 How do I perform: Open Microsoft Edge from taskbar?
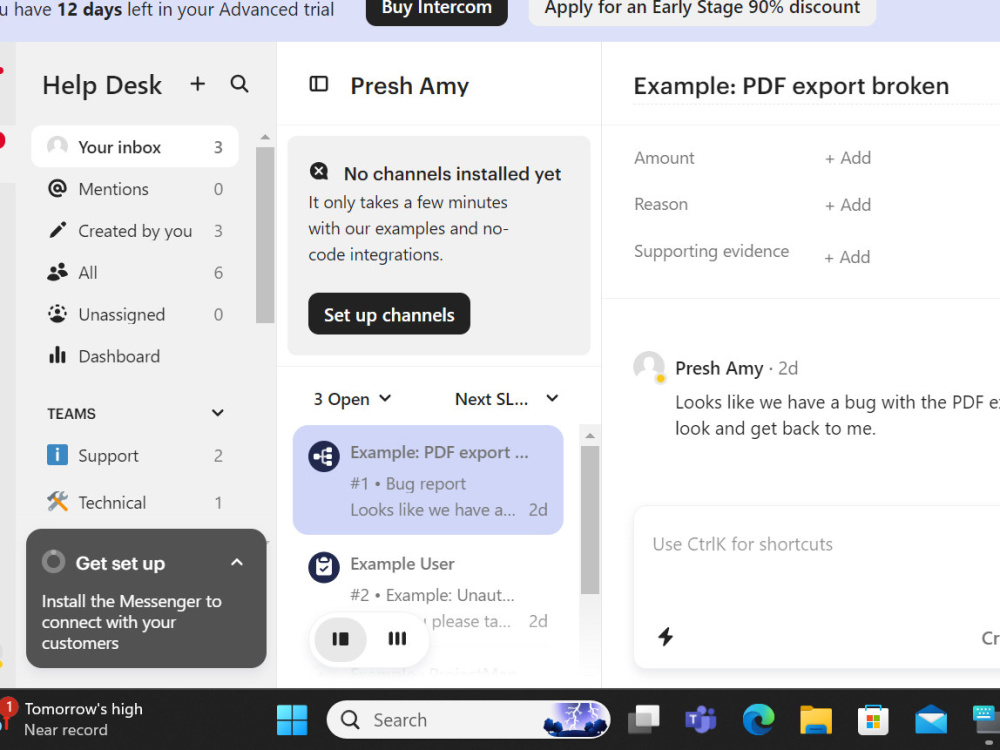click(758, 720)
